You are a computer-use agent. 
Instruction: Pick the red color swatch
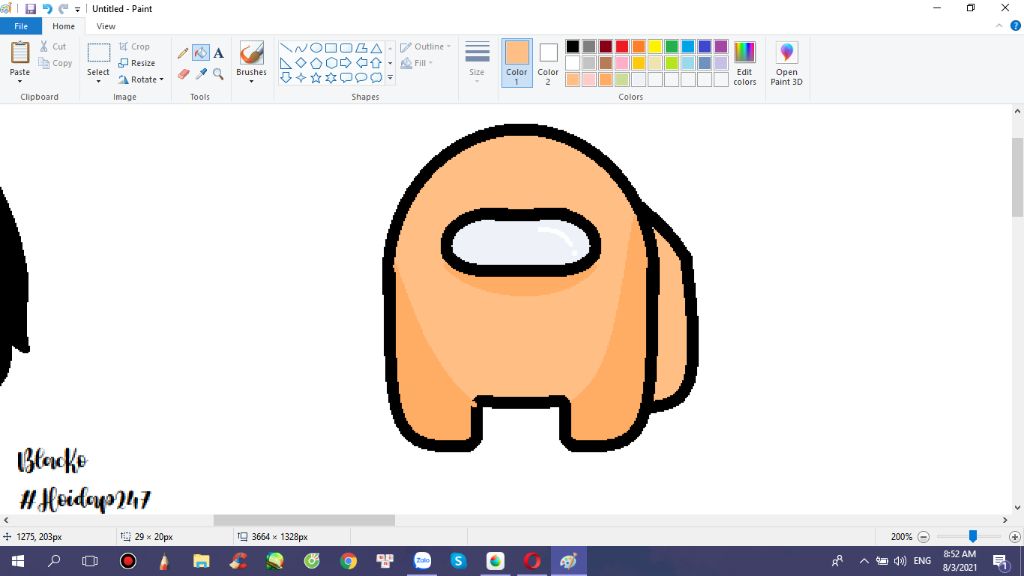[x=622, y=46]
